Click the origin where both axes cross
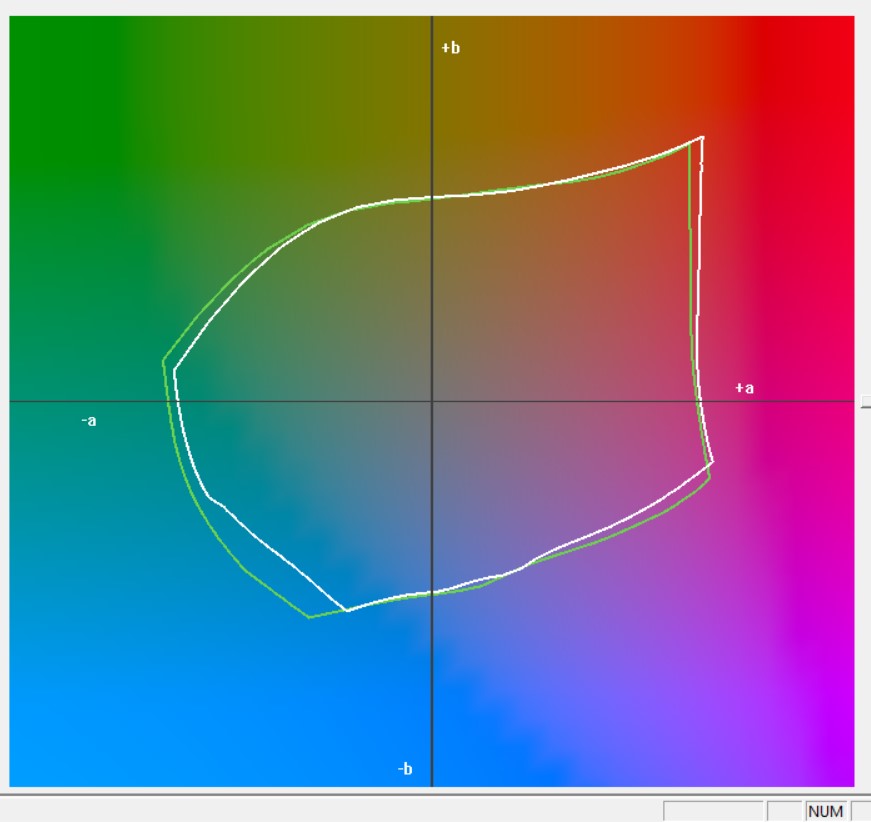871x822 pixels. [x=431, y=401]
